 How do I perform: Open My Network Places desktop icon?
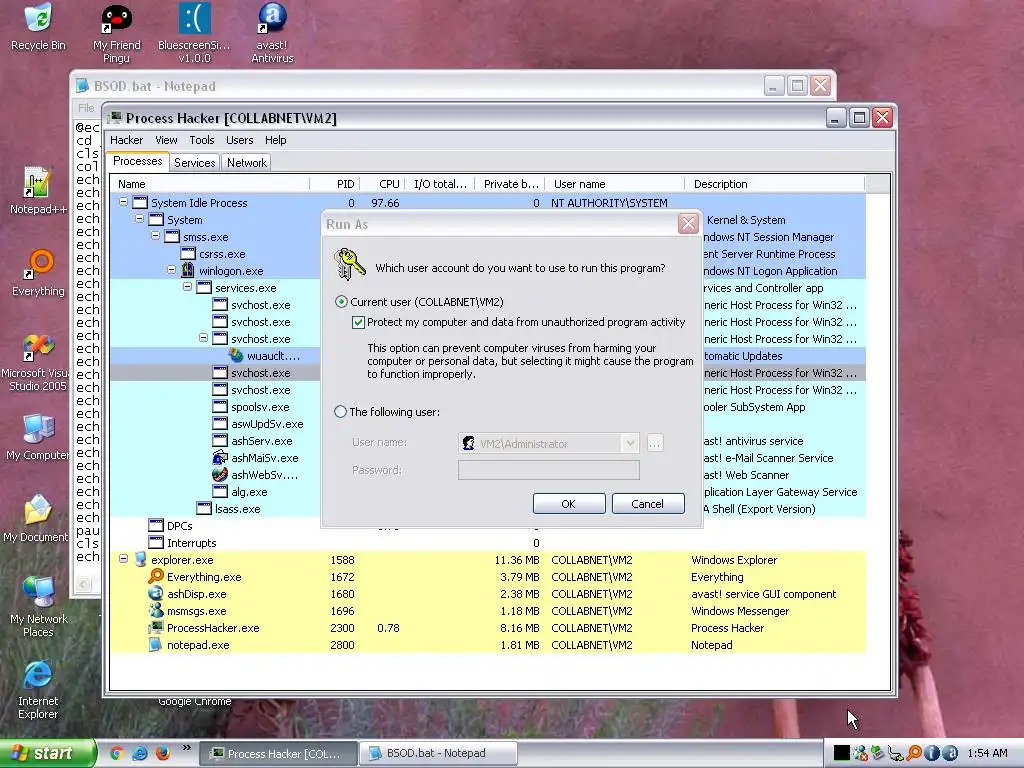click(x=39, y=607)
